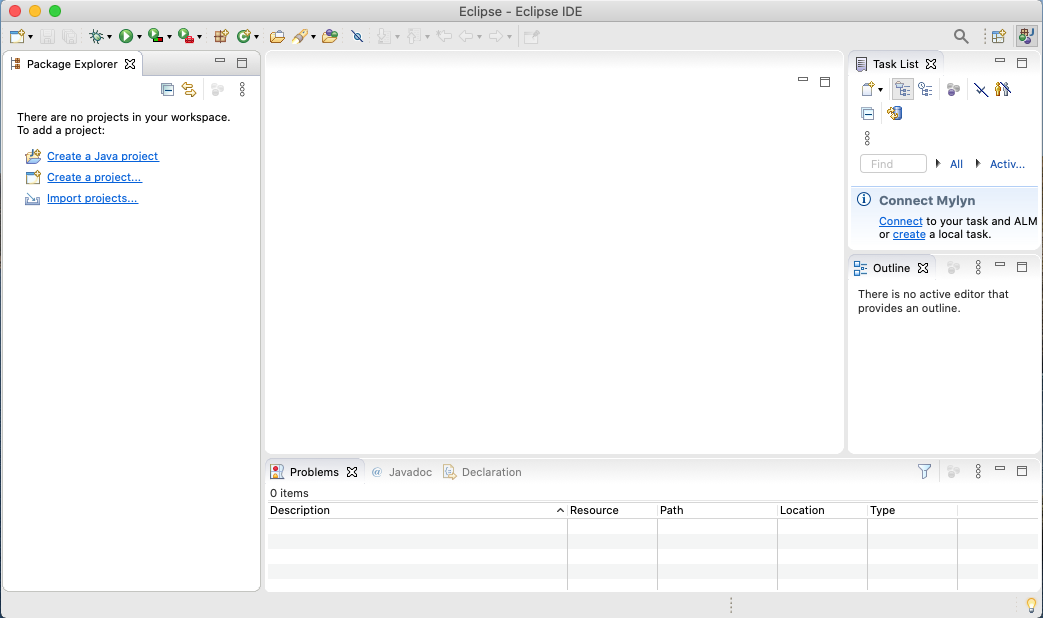Open the External Tools dropdown arrow
Image resolution: width=1043 pixels, height=618 pixels.
point(199,37)
